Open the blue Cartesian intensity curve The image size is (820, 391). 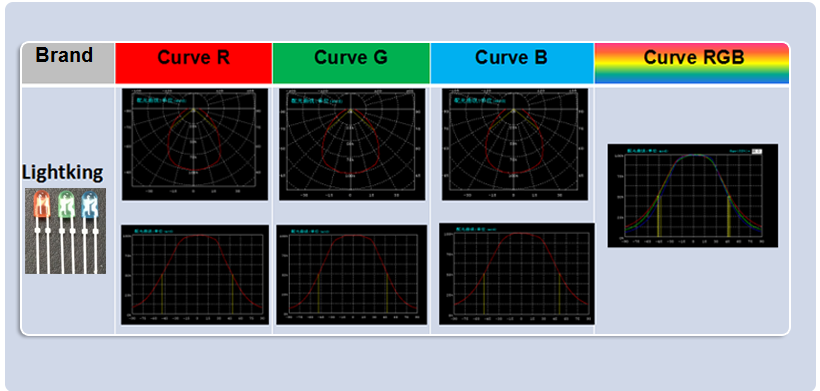click(517, 274)
